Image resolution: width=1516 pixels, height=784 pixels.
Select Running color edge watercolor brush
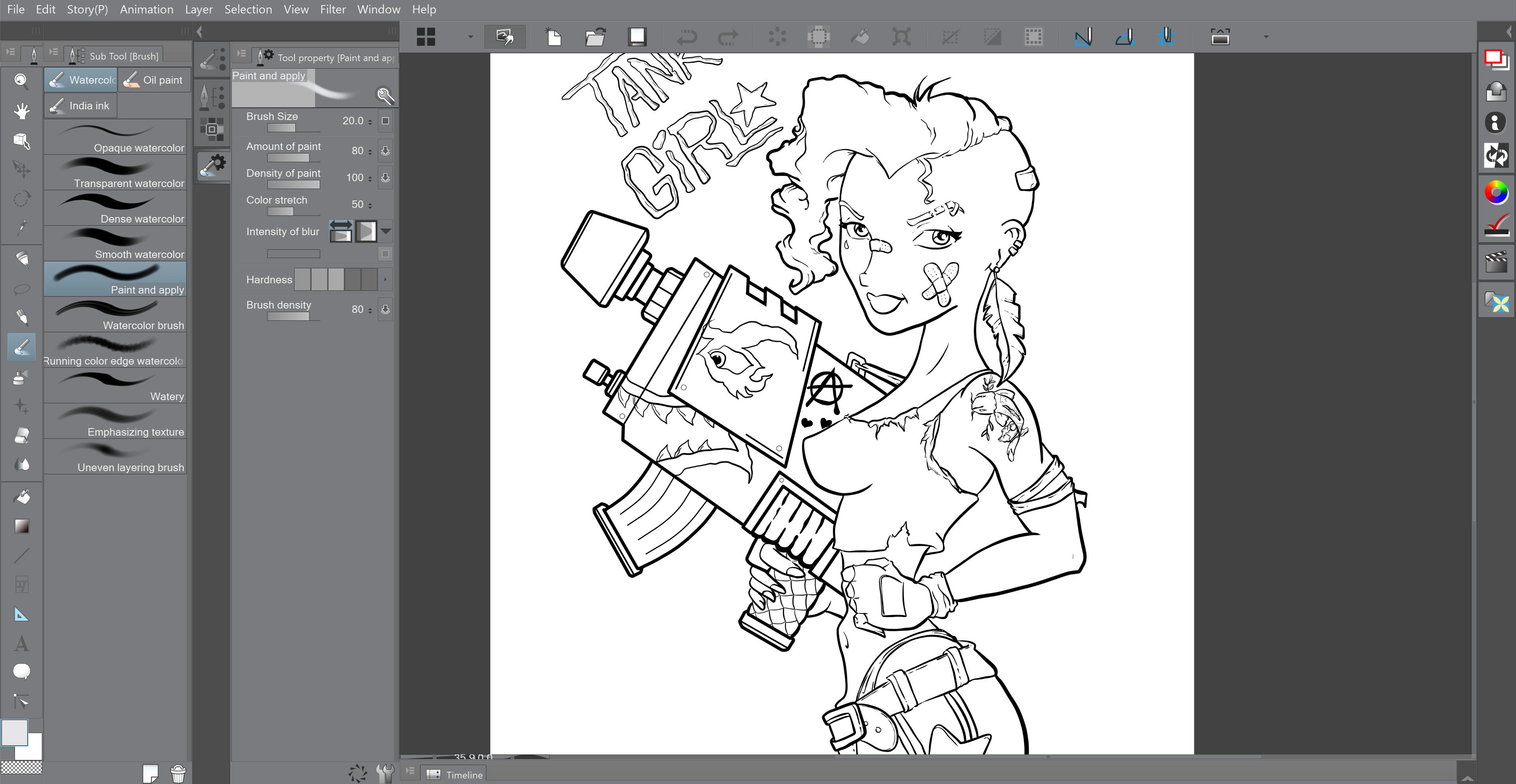115,350
